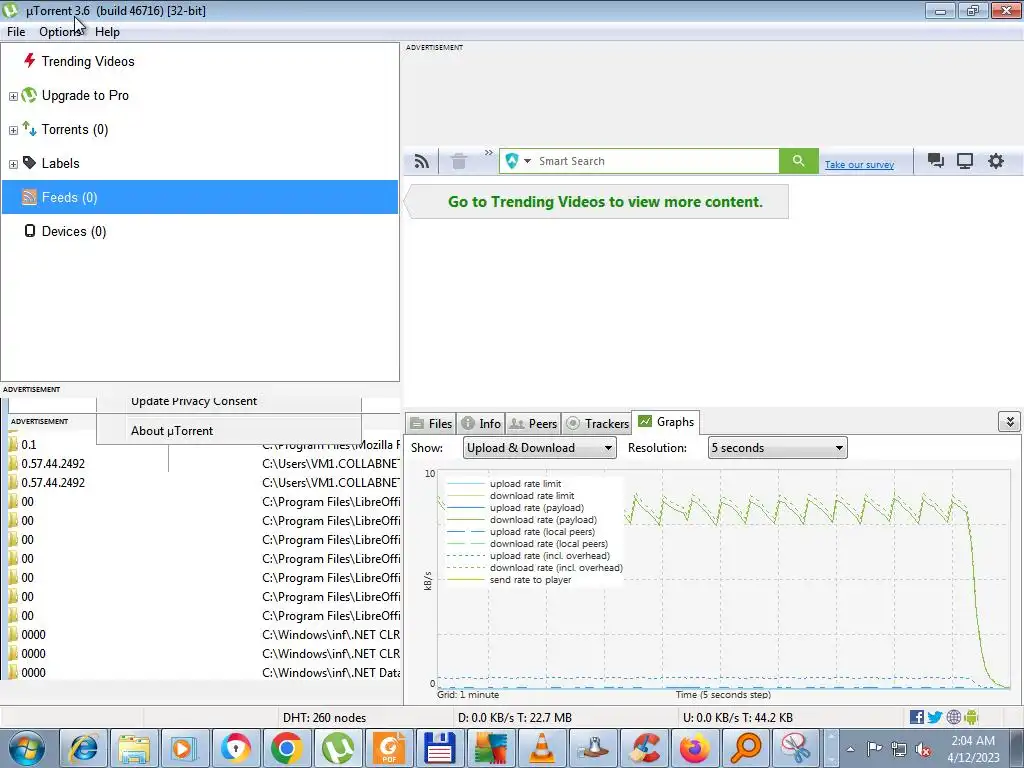This screenshot has width=1024, height=768.
Task: Open the 5 seconds Resolution dropdown
Action: 777,448
